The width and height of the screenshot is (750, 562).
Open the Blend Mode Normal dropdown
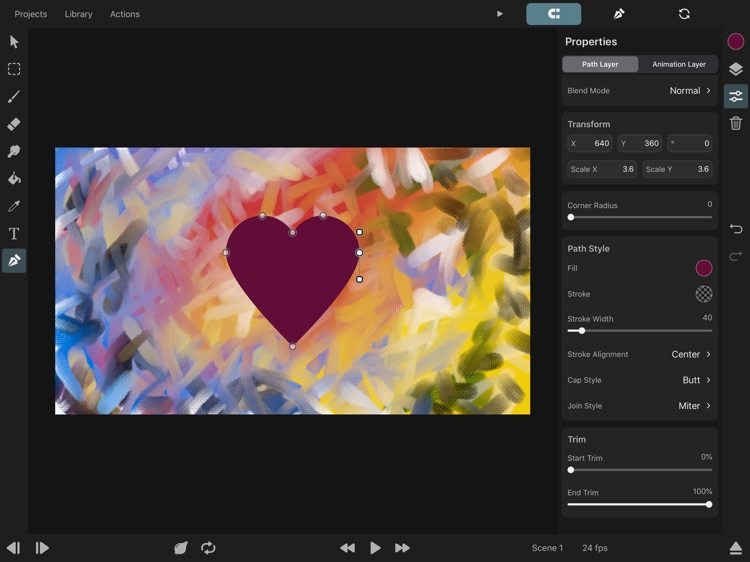pos(690,91)
